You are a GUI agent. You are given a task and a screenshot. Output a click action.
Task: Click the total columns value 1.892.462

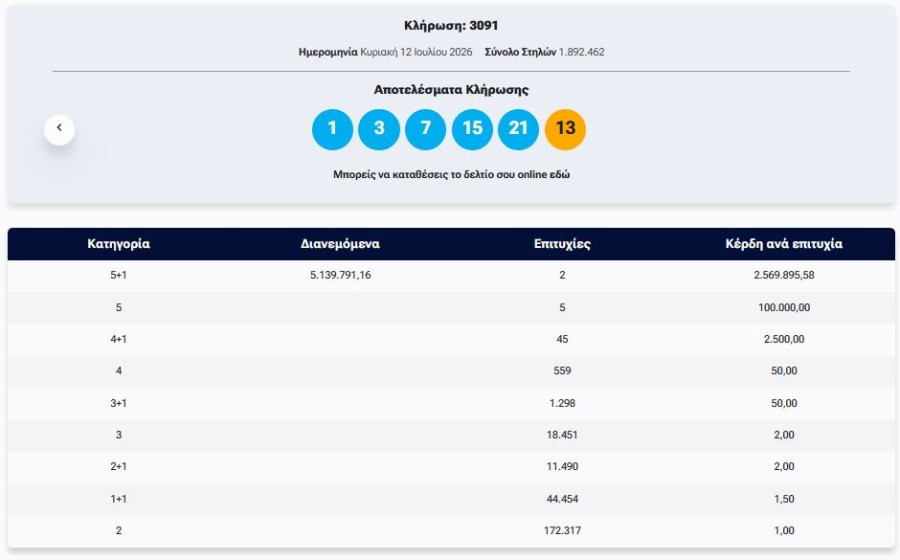pos(581,52)
